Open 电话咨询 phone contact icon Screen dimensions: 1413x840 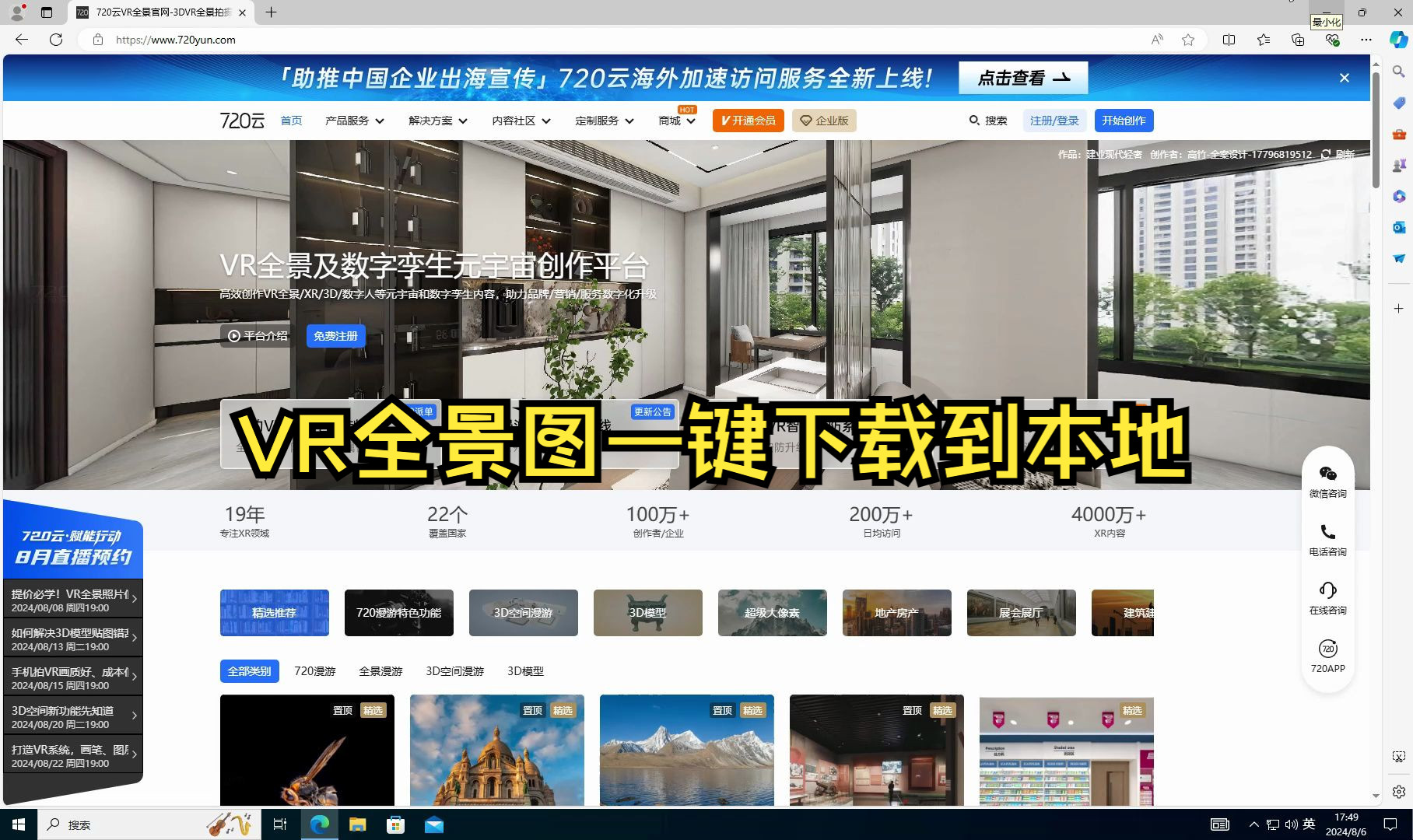[1327, 540]
